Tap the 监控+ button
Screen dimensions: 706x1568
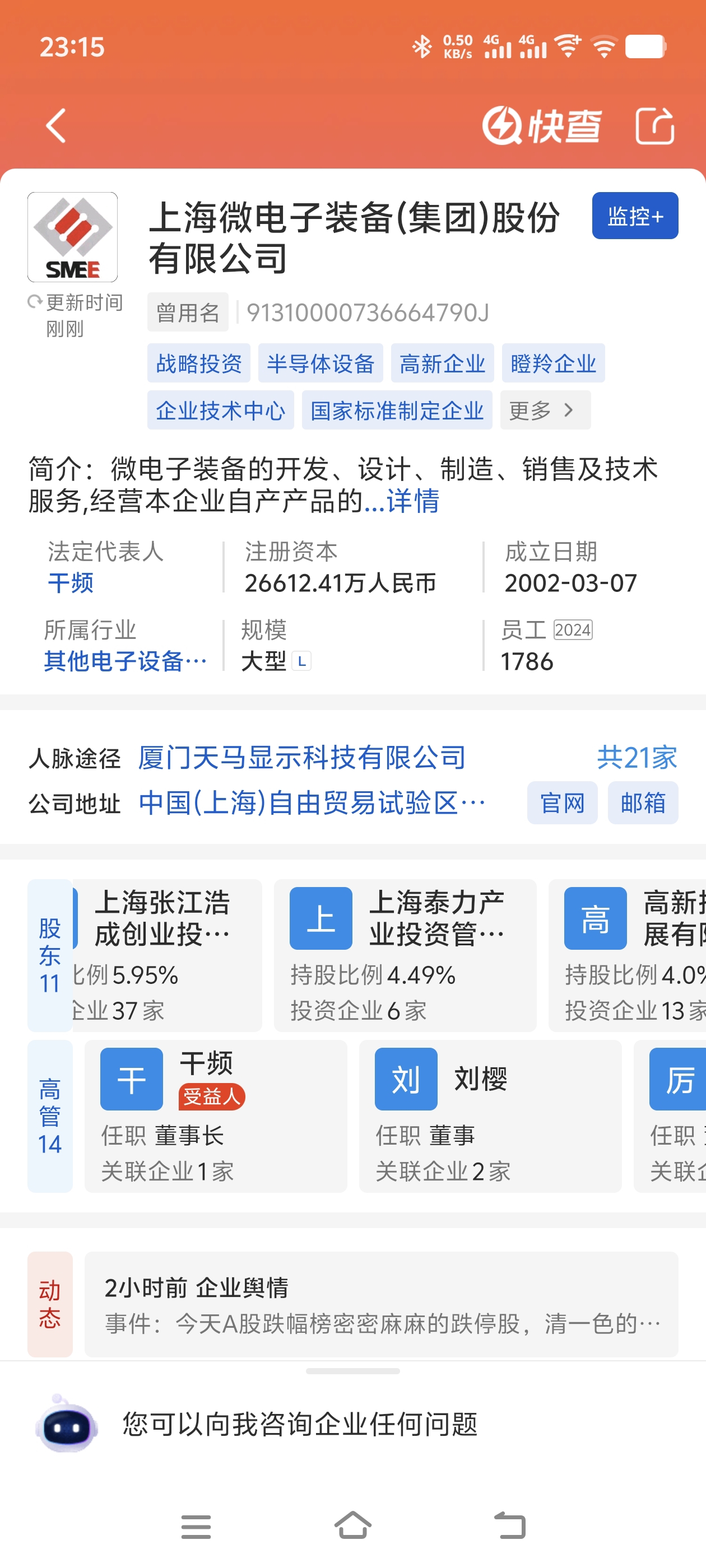[635, 216]
